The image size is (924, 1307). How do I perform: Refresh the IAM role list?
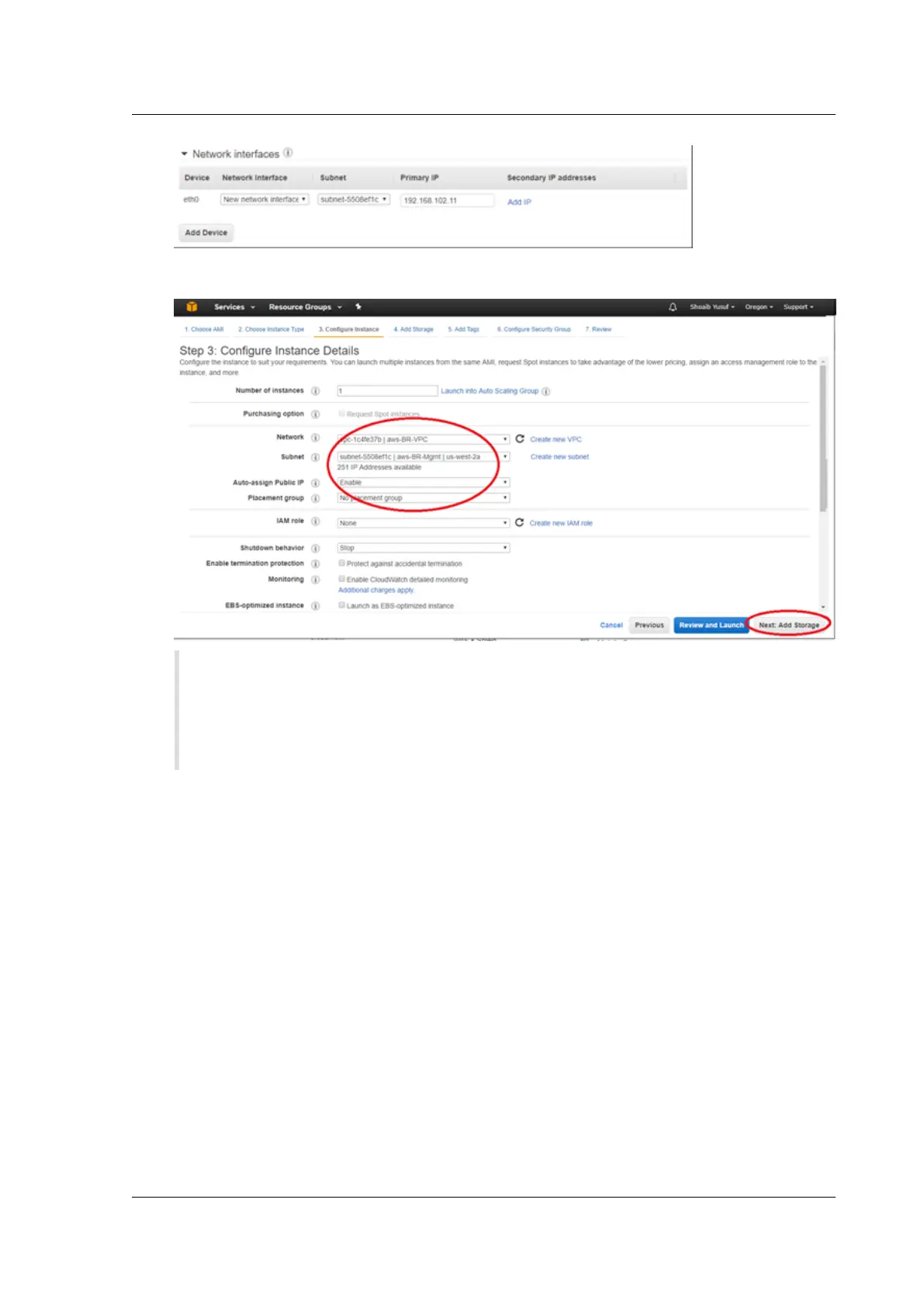(x=520, y=522)
